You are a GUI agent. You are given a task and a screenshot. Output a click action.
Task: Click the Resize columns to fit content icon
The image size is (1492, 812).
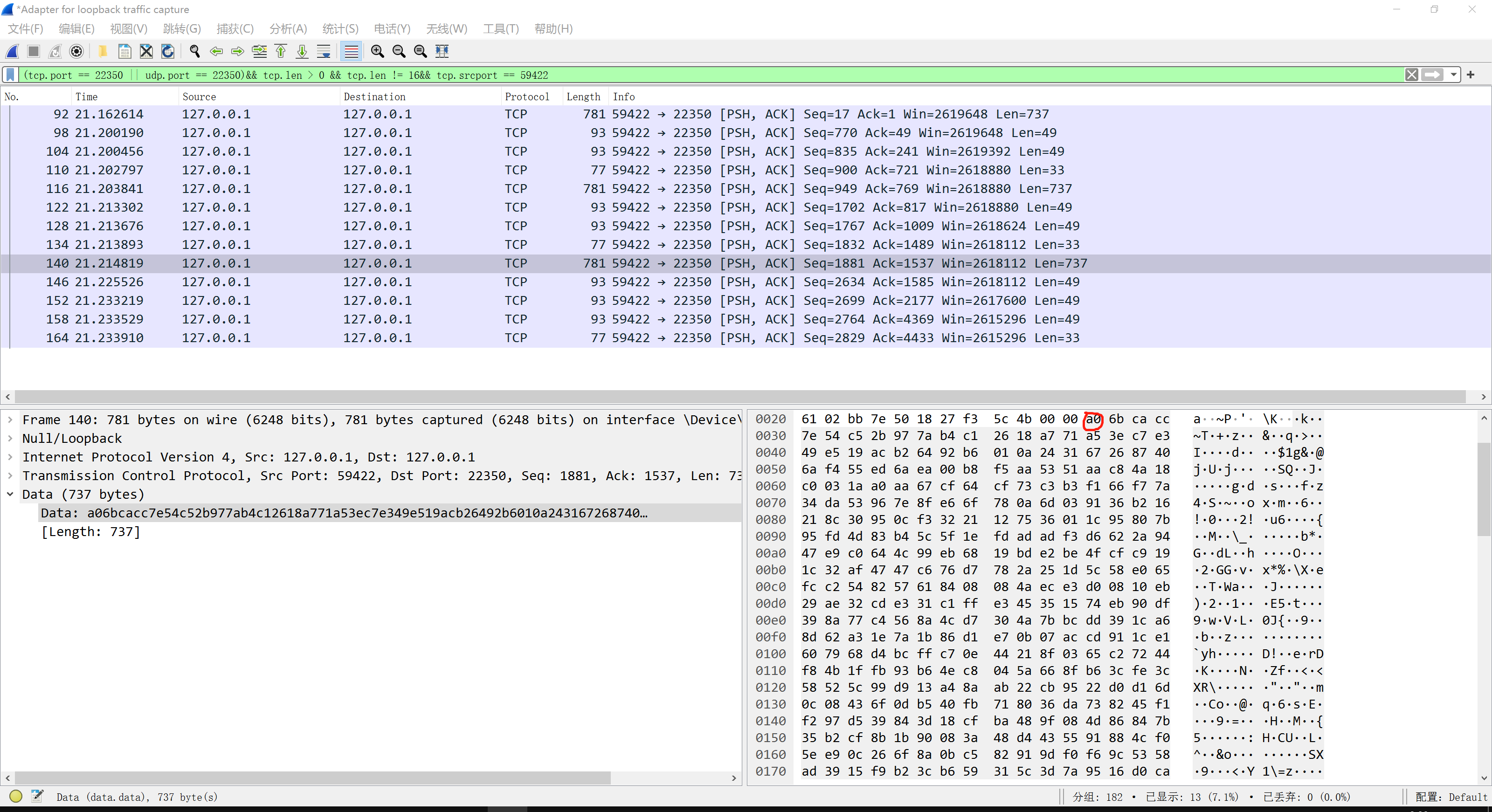click(442, 52)
